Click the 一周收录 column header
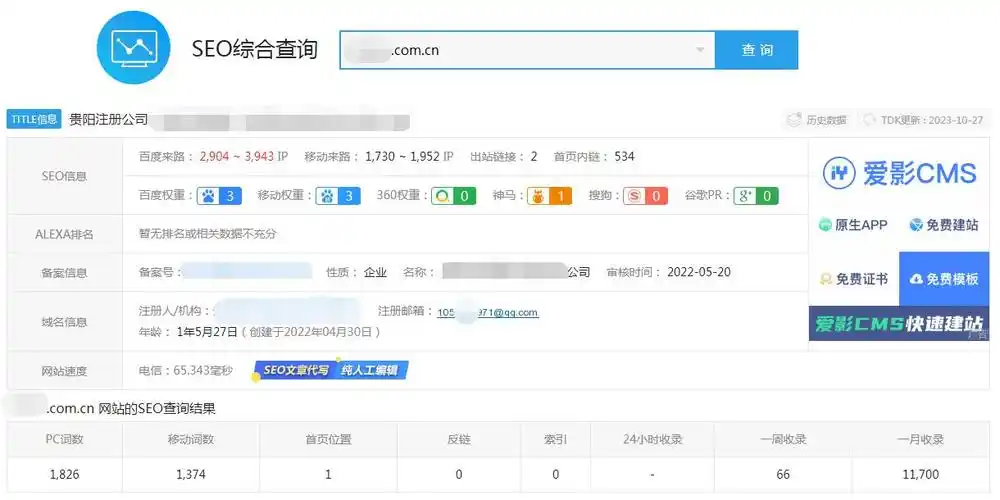 pyautogui.click(x=783, y=439)
